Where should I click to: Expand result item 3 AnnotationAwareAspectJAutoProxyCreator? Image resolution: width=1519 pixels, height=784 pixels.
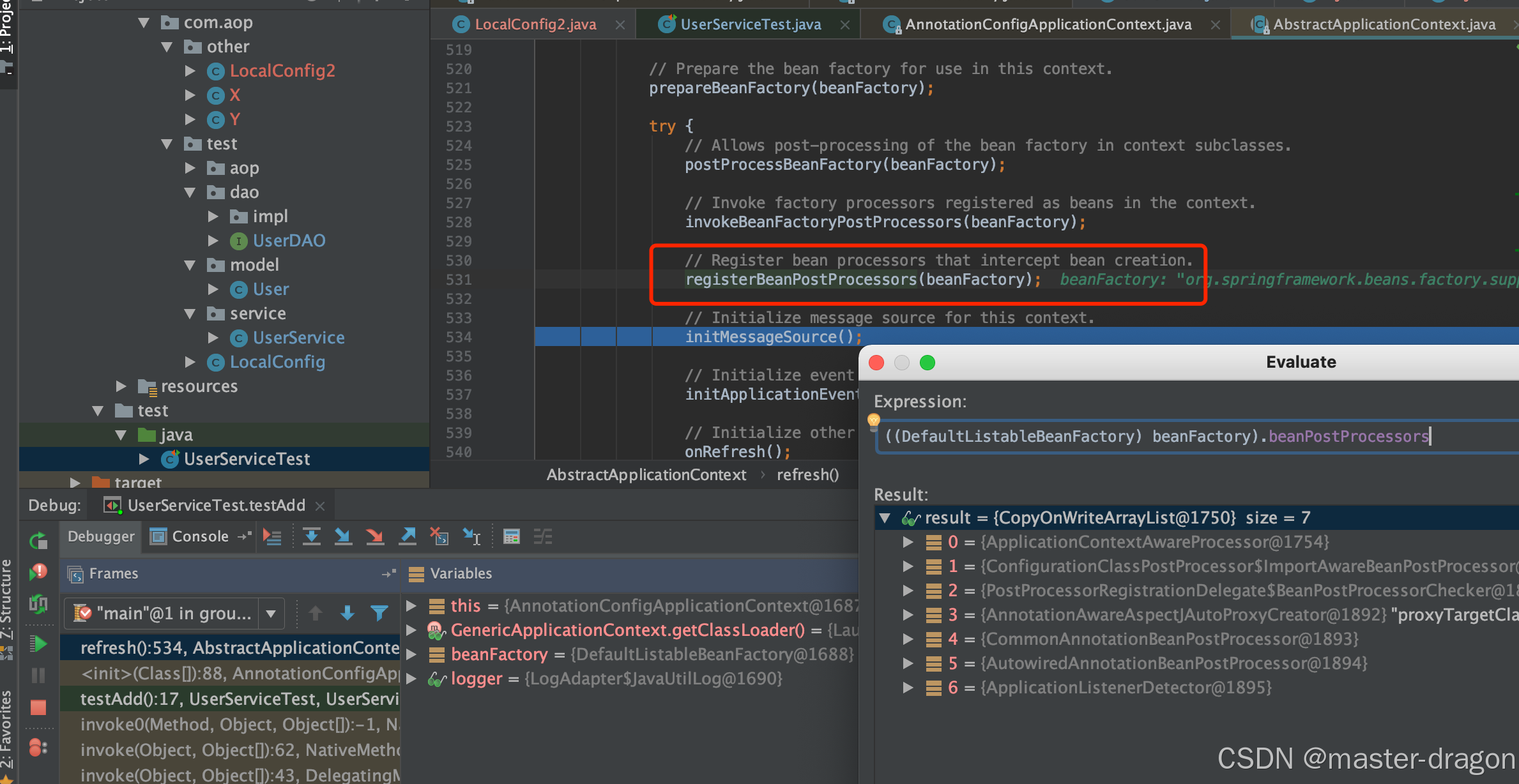click(908, 615)
